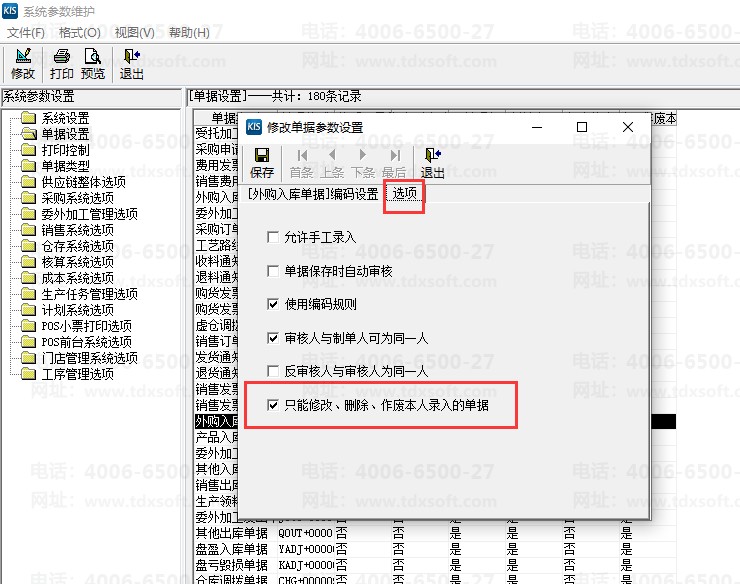740x584 pixels.
Task: Click folder icon beside 核算系统选项
Action: click(28, 262)
